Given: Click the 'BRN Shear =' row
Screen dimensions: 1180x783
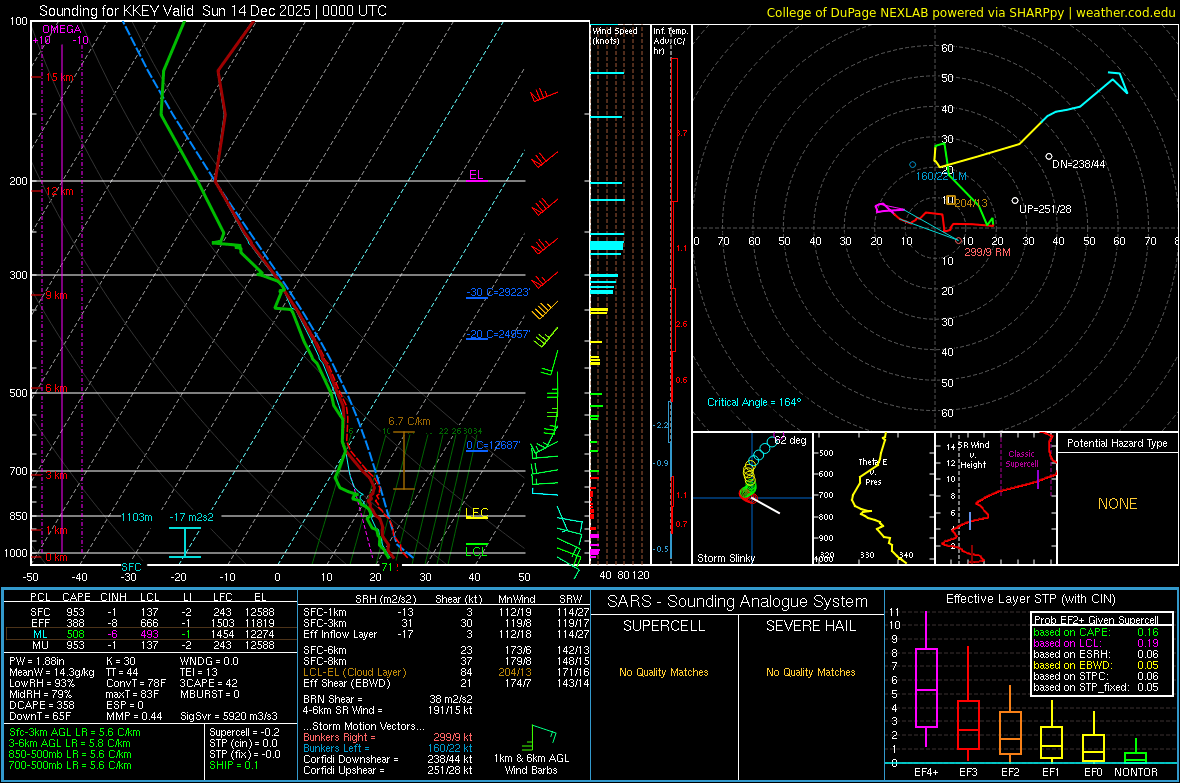Looking at the screenshot, I should [x=388, y=699].
